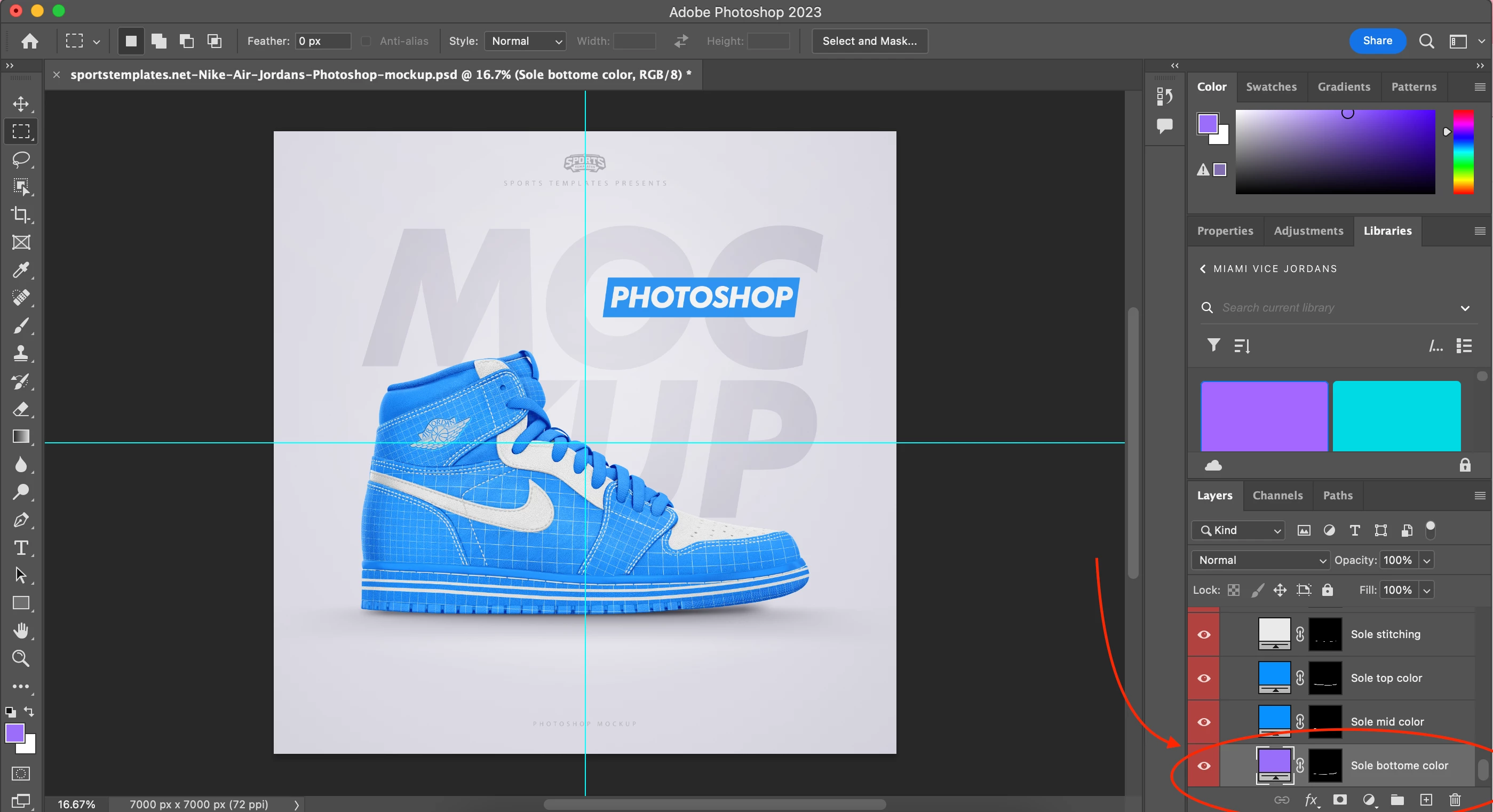Activate the Hand tool
1493x812 pixels.
(21, 631)
